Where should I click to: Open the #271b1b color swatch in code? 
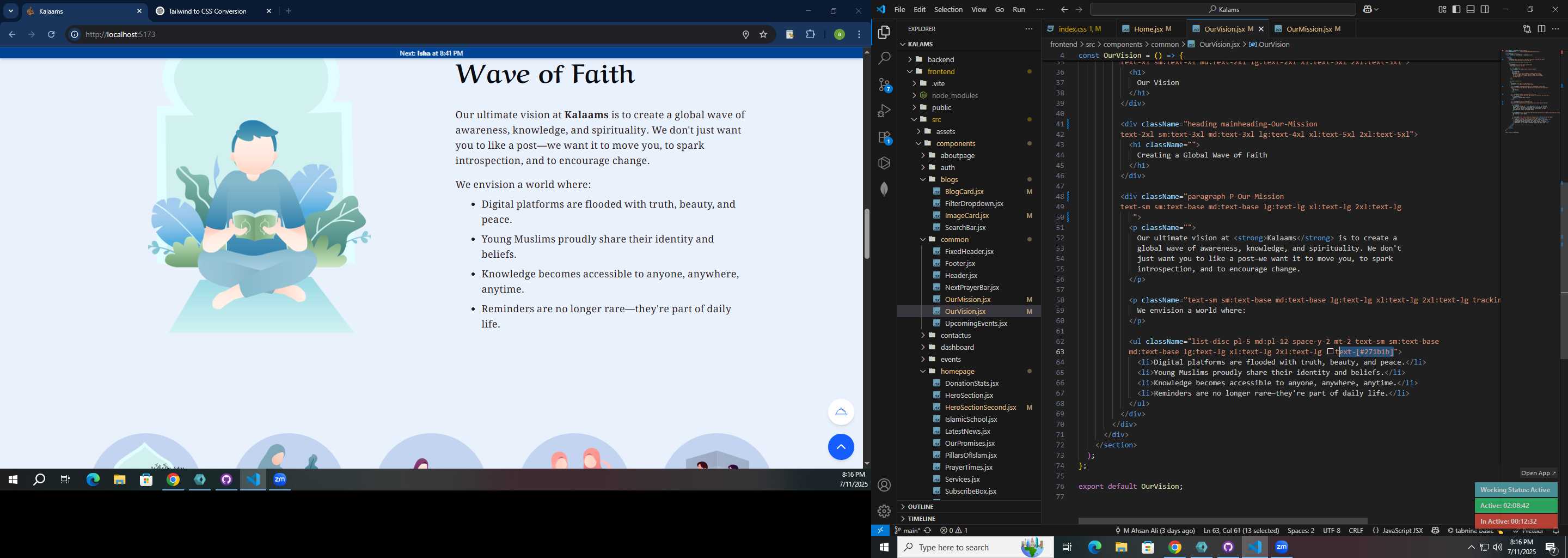point(1330,351)
